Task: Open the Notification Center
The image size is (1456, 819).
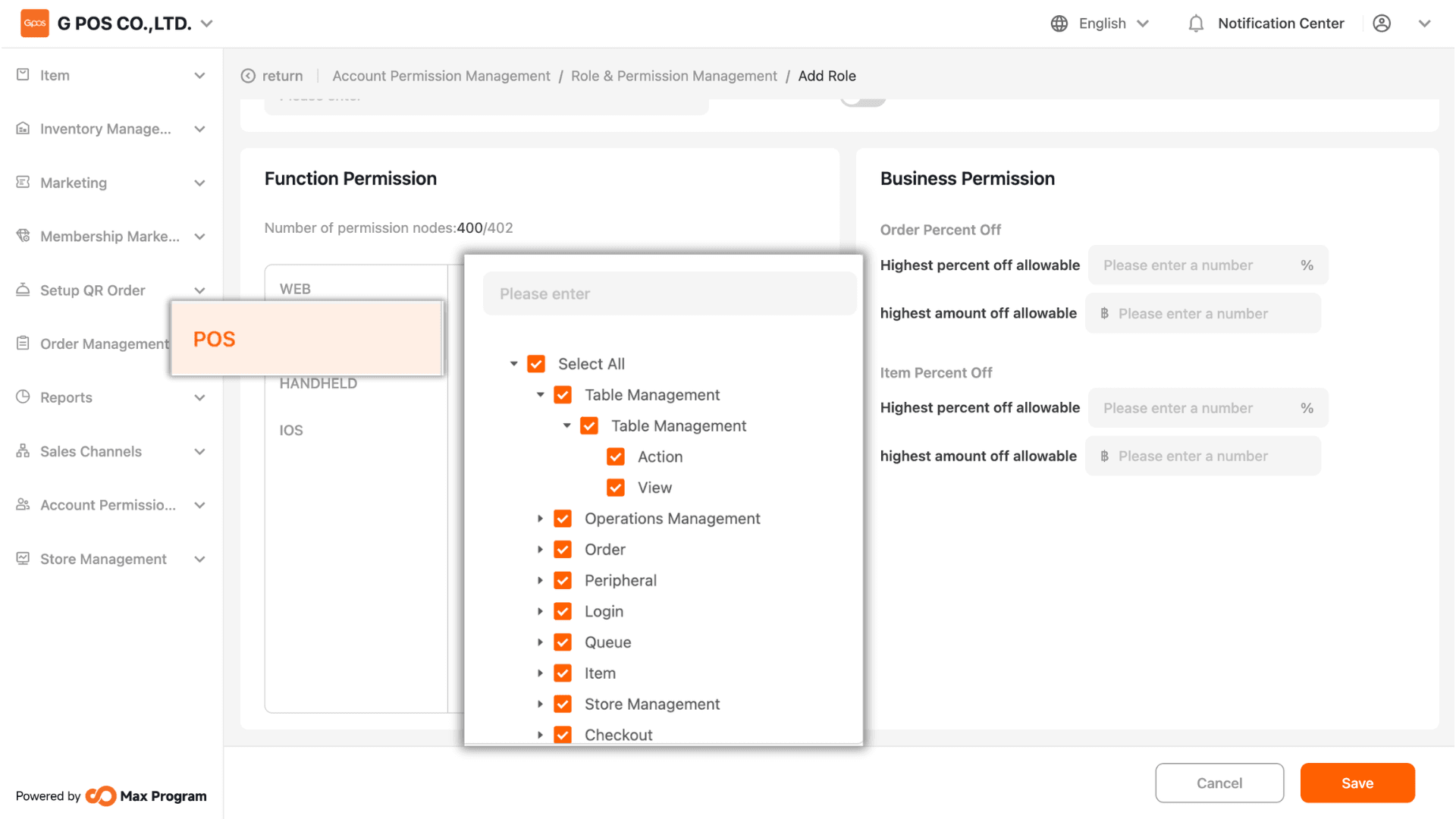Action: (x=1281, y=24)
